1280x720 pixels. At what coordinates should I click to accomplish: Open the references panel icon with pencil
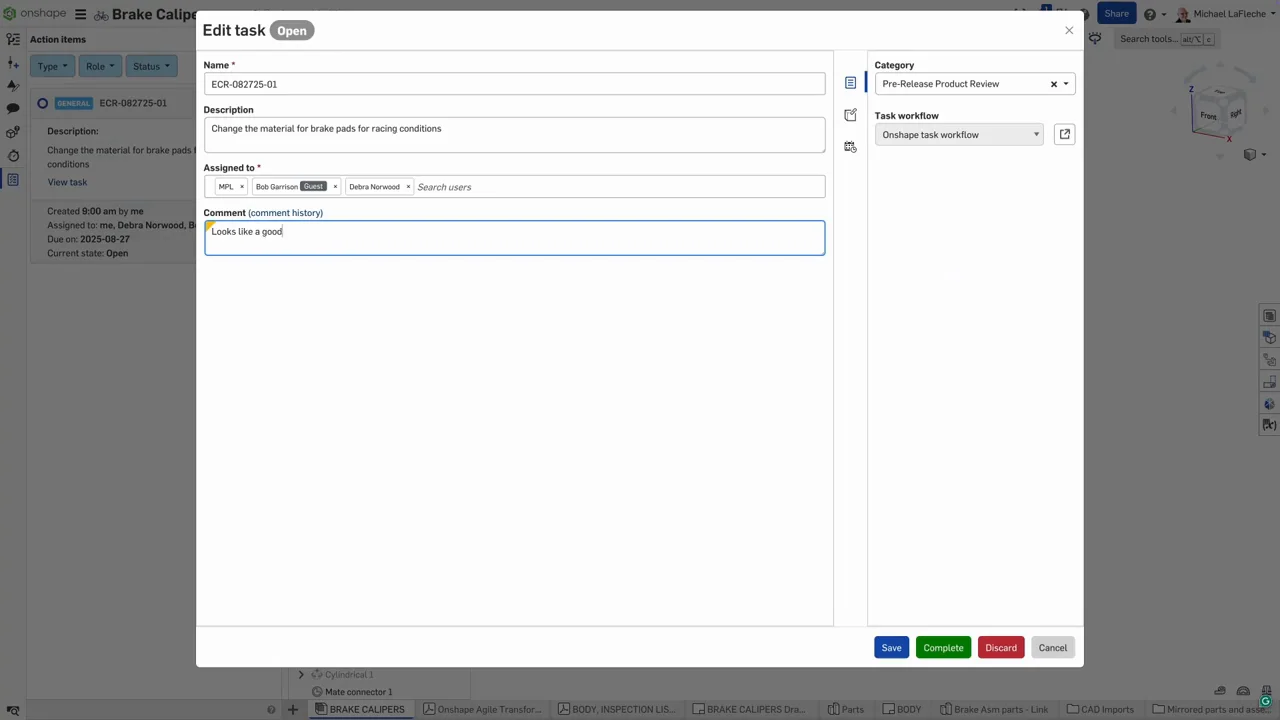click(850, 115)
